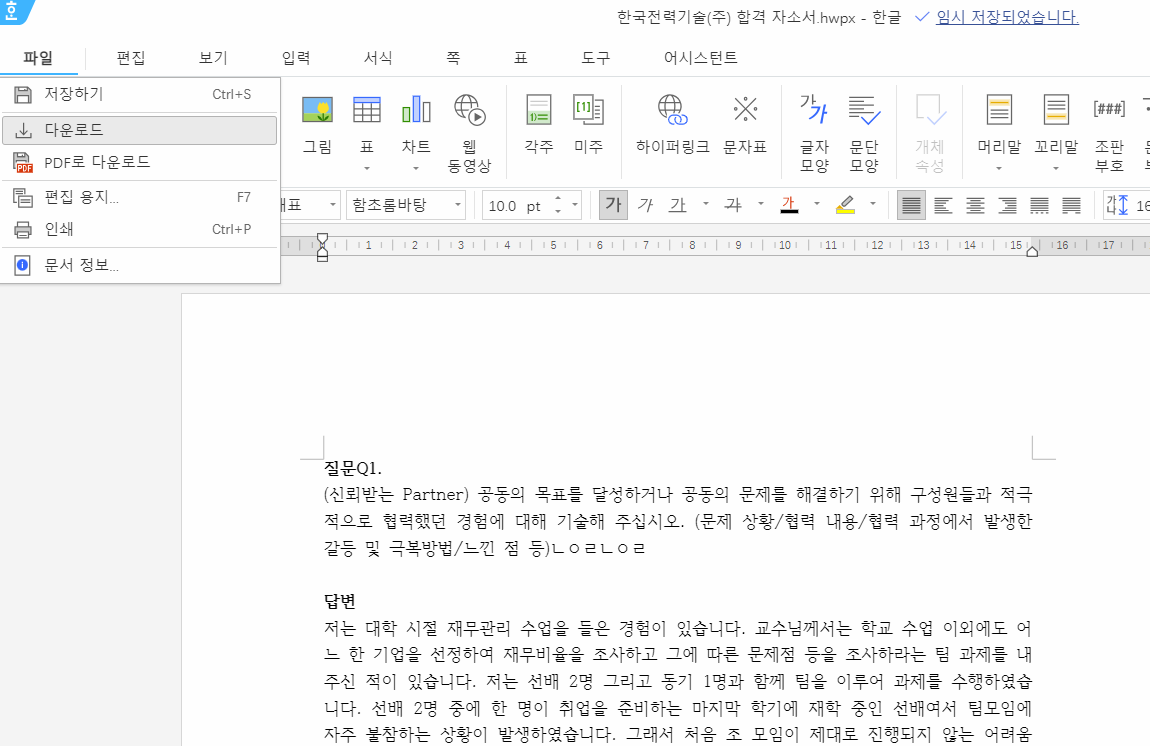Expand font color dropdown arrow
Image resolution: width=1150 pixels, height=746 pixels.
(816, 204)
